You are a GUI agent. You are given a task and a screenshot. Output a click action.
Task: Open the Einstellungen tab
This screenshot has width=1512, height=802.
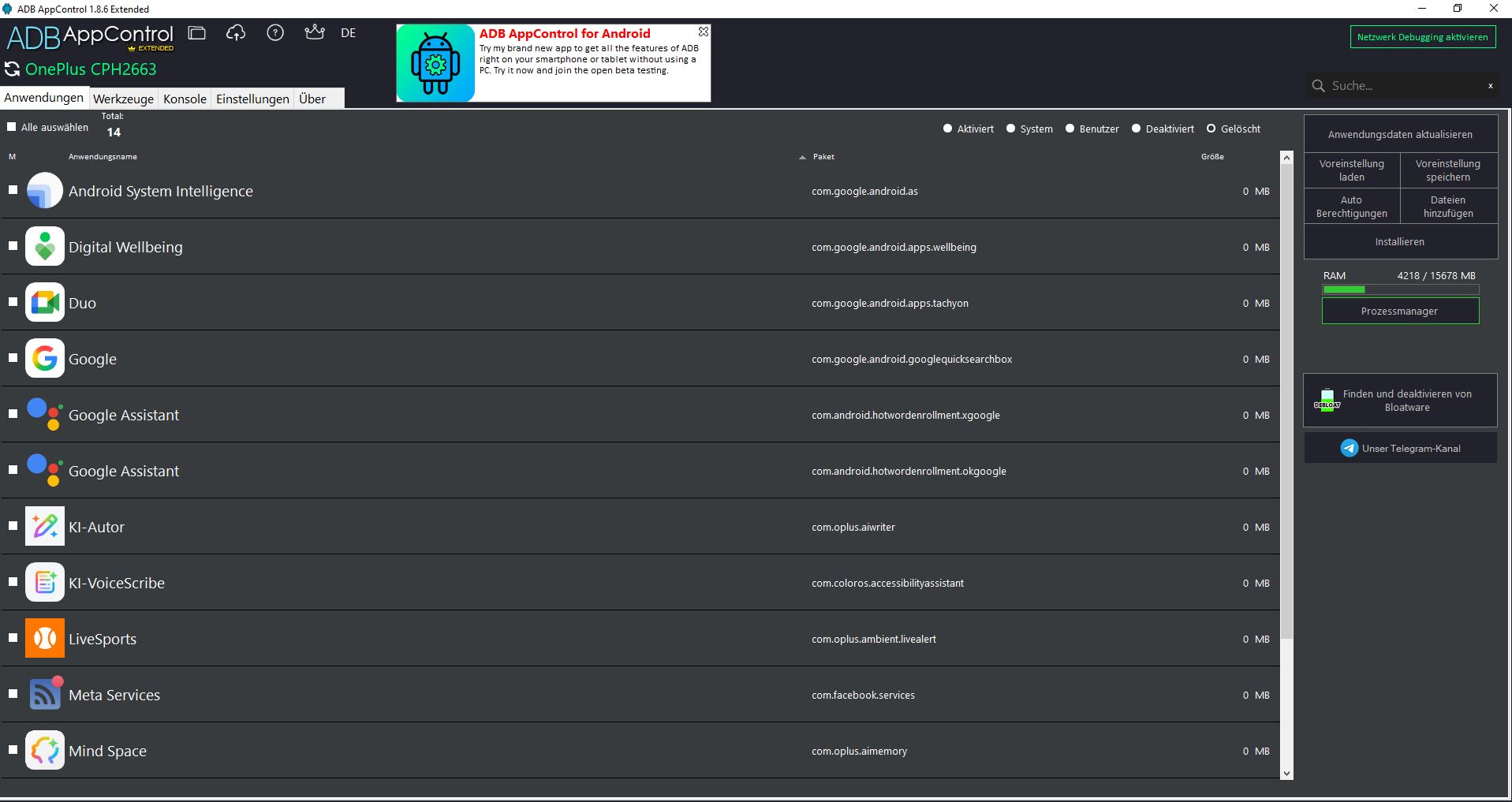point(252,99)
